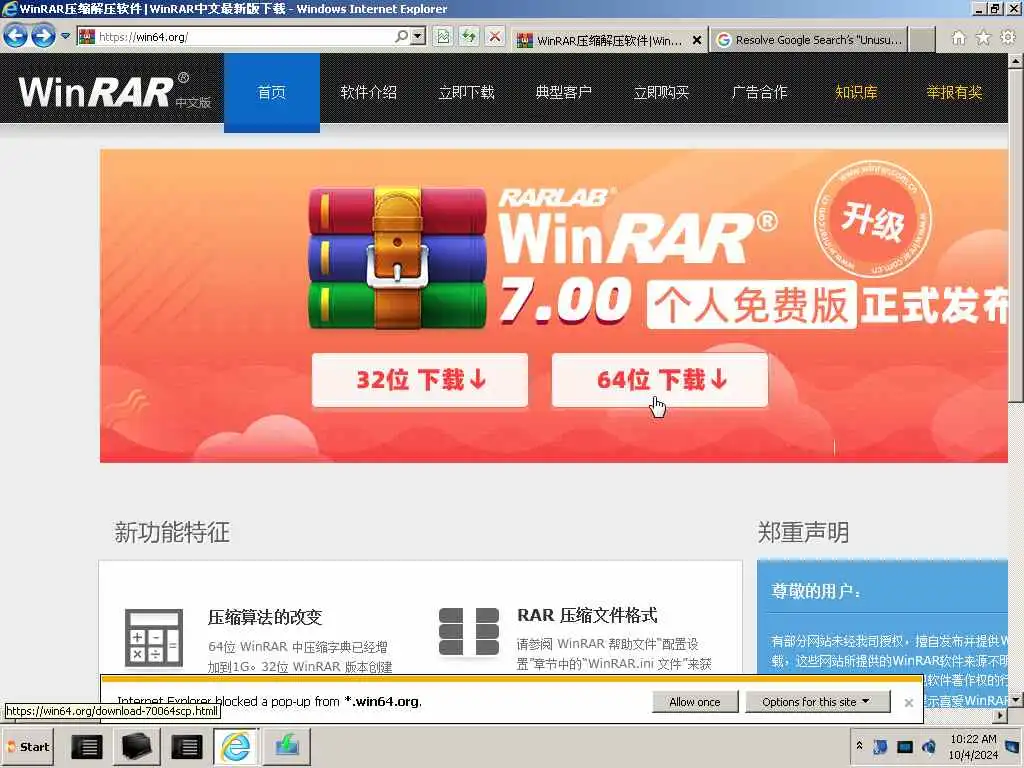Click the 升级 round badge
The width and height of the screenshot is (1024, 768).
tap(872, 219)
